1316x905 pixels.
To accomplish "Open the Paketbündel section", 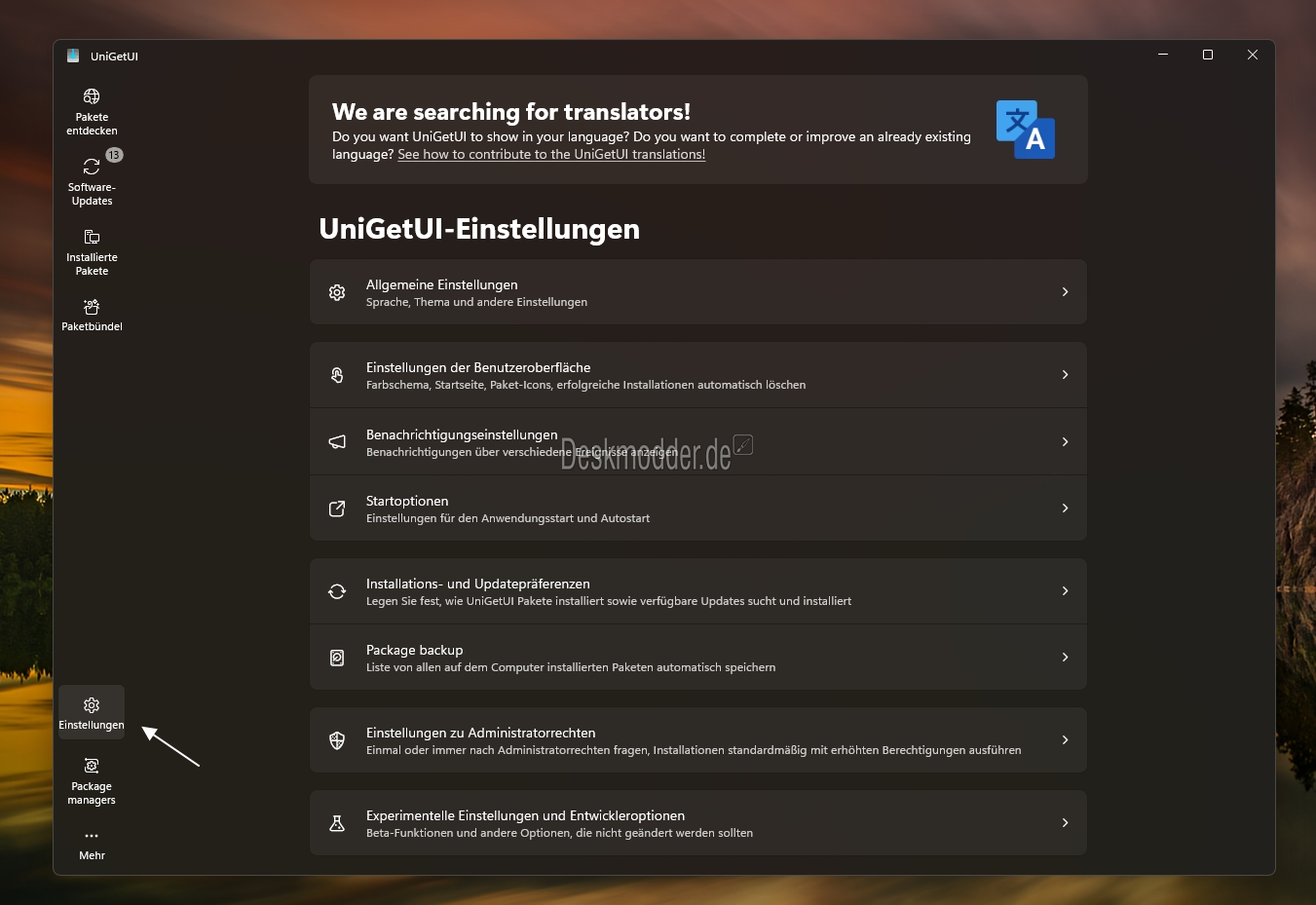I will click(92, 315).
